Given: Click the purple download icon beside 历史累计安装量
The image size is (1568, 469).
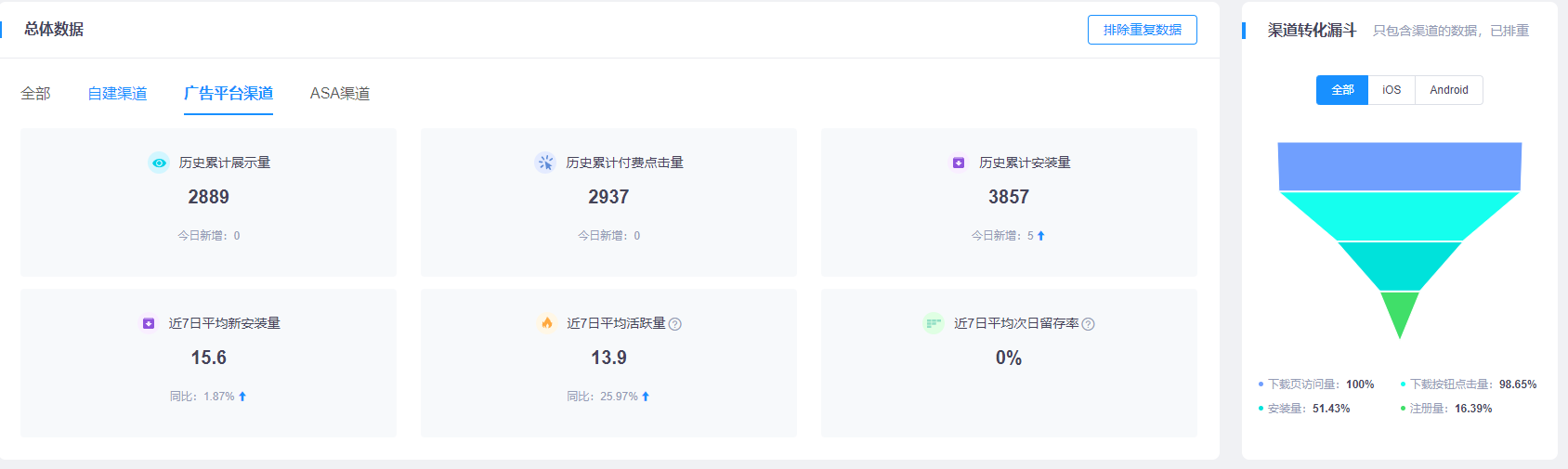Looking at the screenshot, I should click(x=959, y=163).
